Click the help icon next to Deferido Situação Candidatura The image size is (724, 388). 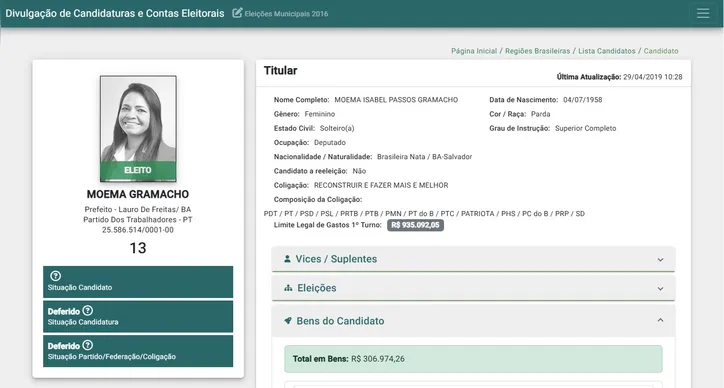pyautogui.click(x=88, y=310)
